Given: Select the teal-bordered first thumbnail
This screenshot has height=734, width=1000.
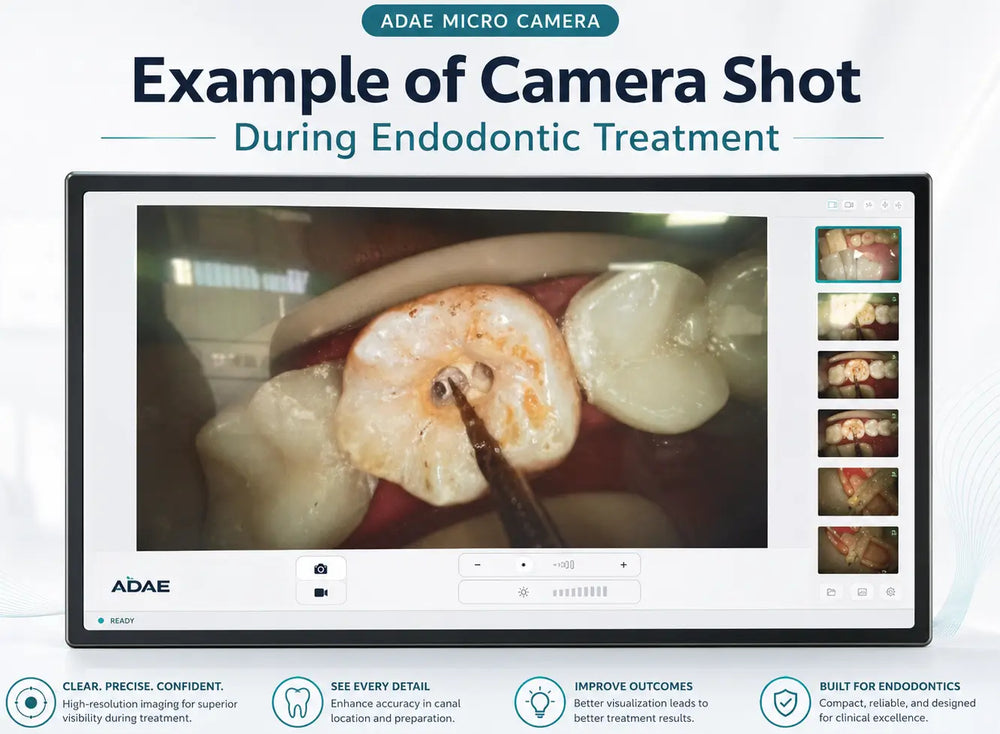Looking at the screenshot, I should pyautogui.click(x=858, y=254).
